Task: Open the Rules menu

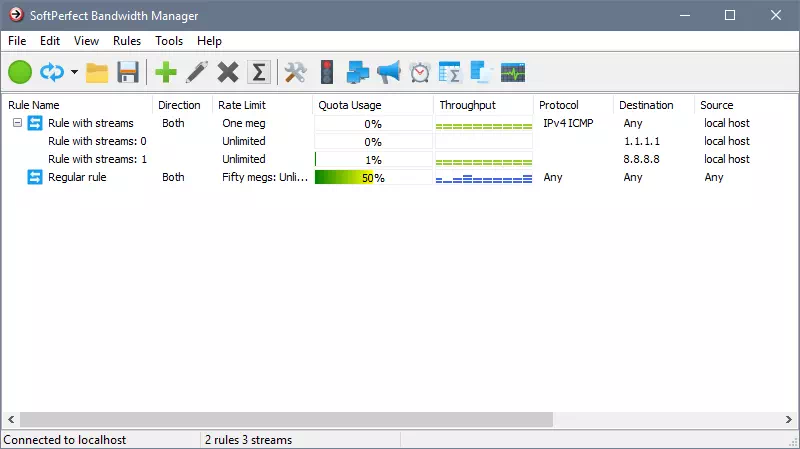Action: (x=127, y=41)
